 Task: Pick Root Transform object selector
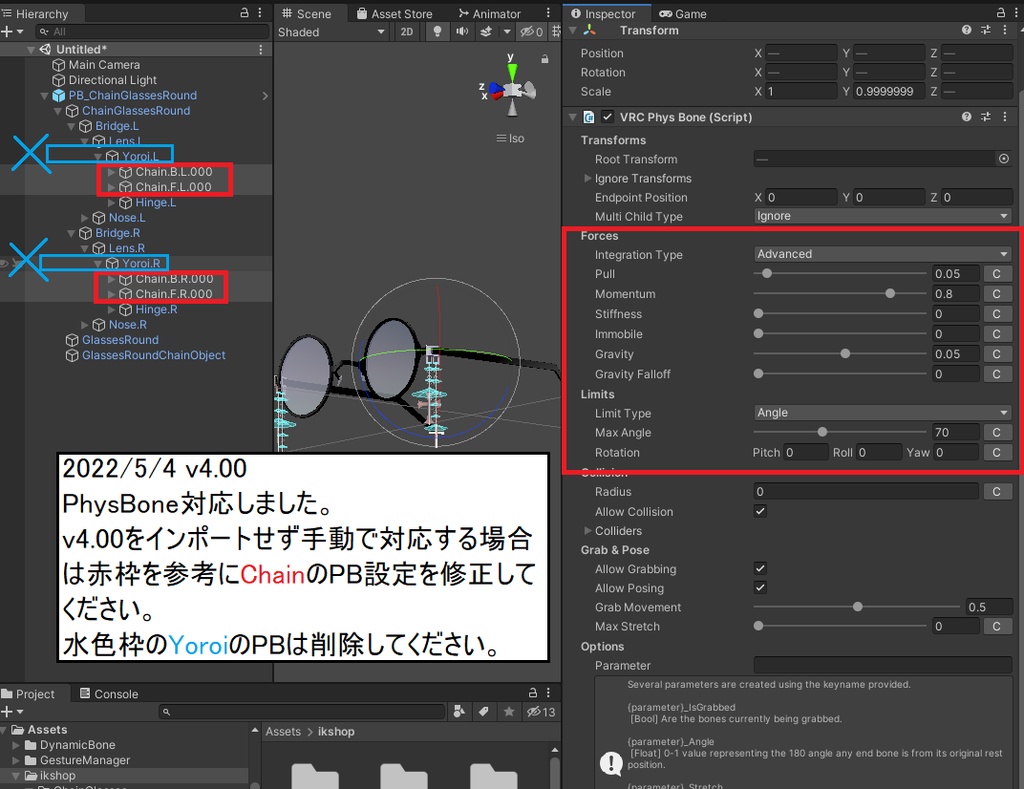coord(1004,159)
